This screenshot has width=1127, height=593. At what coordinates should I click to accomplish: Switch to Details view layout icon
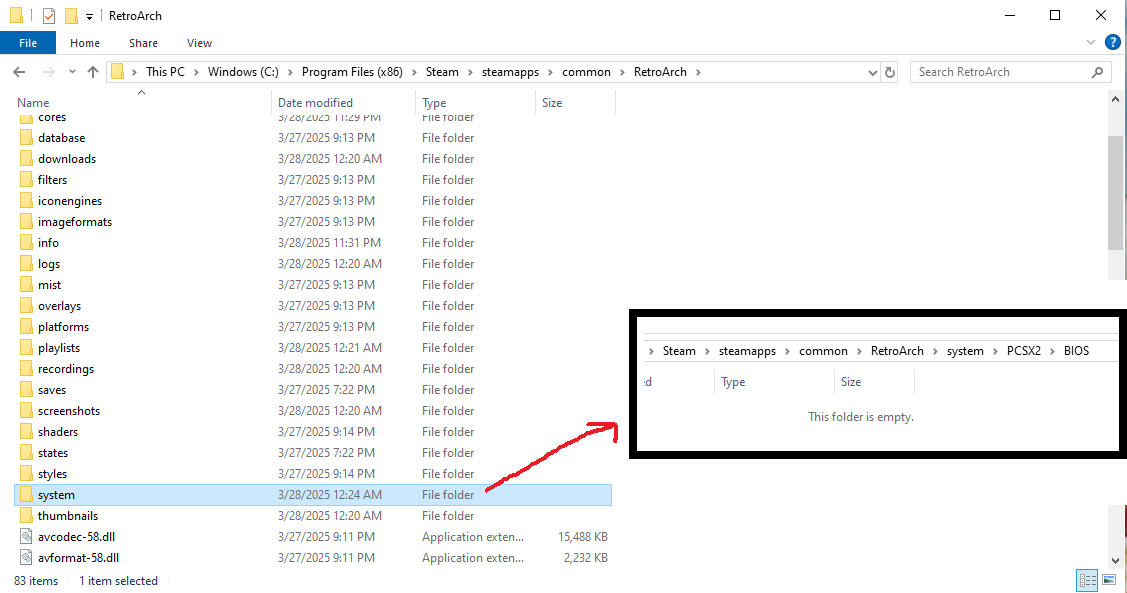click(x=1087, y=580)
